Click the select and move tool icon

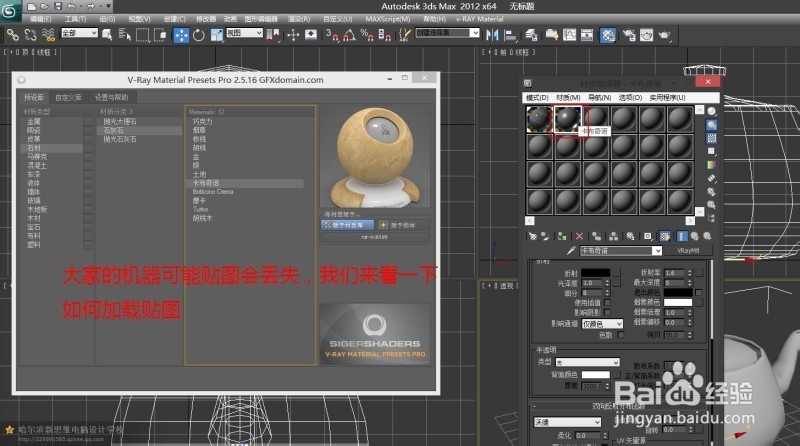tap(182, 34)
